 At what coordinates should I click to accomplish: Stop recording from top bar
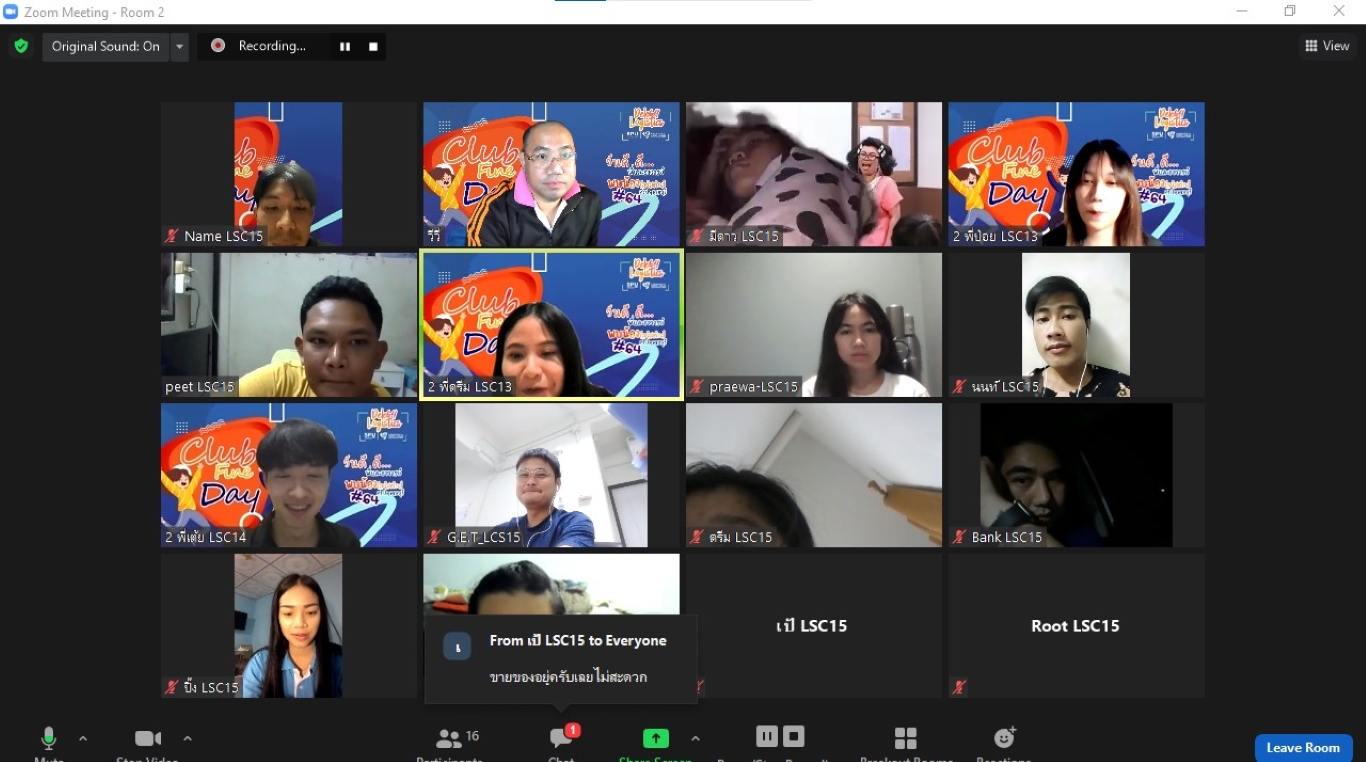coord(373,46)
